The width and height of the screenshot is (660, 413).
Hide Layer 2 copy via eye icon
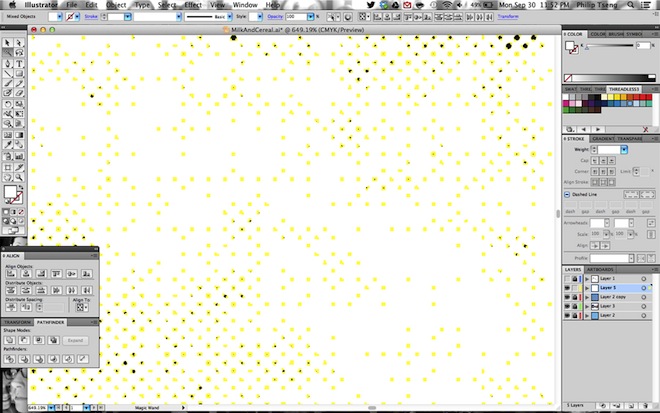567,297
